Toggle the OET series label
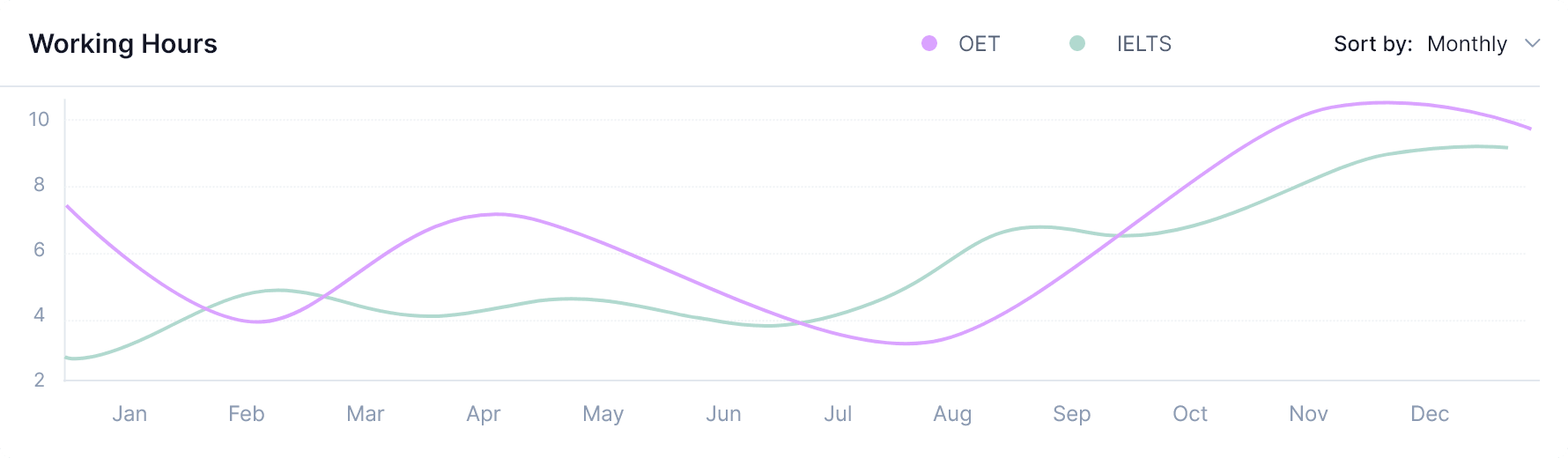The width and height of the screenshot is (1568, 458). click(979, 44)
